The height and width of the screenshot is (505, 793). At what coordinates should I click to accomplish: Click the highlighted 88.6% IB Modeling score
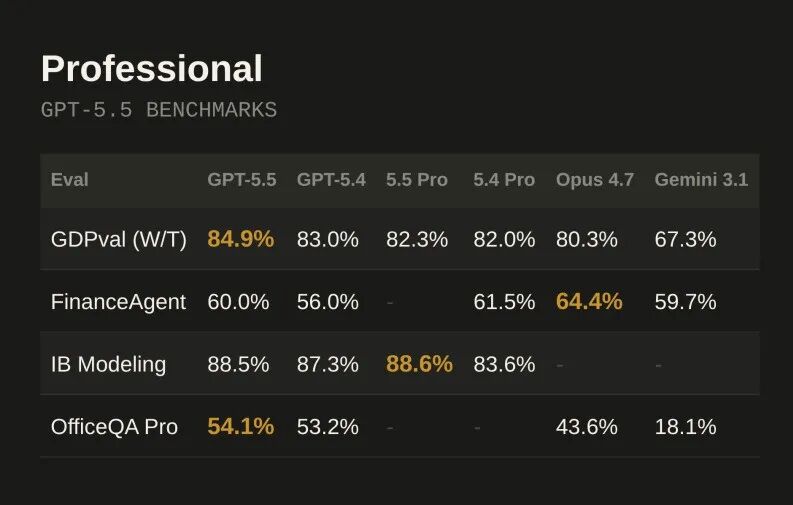[x=419, y=365]
